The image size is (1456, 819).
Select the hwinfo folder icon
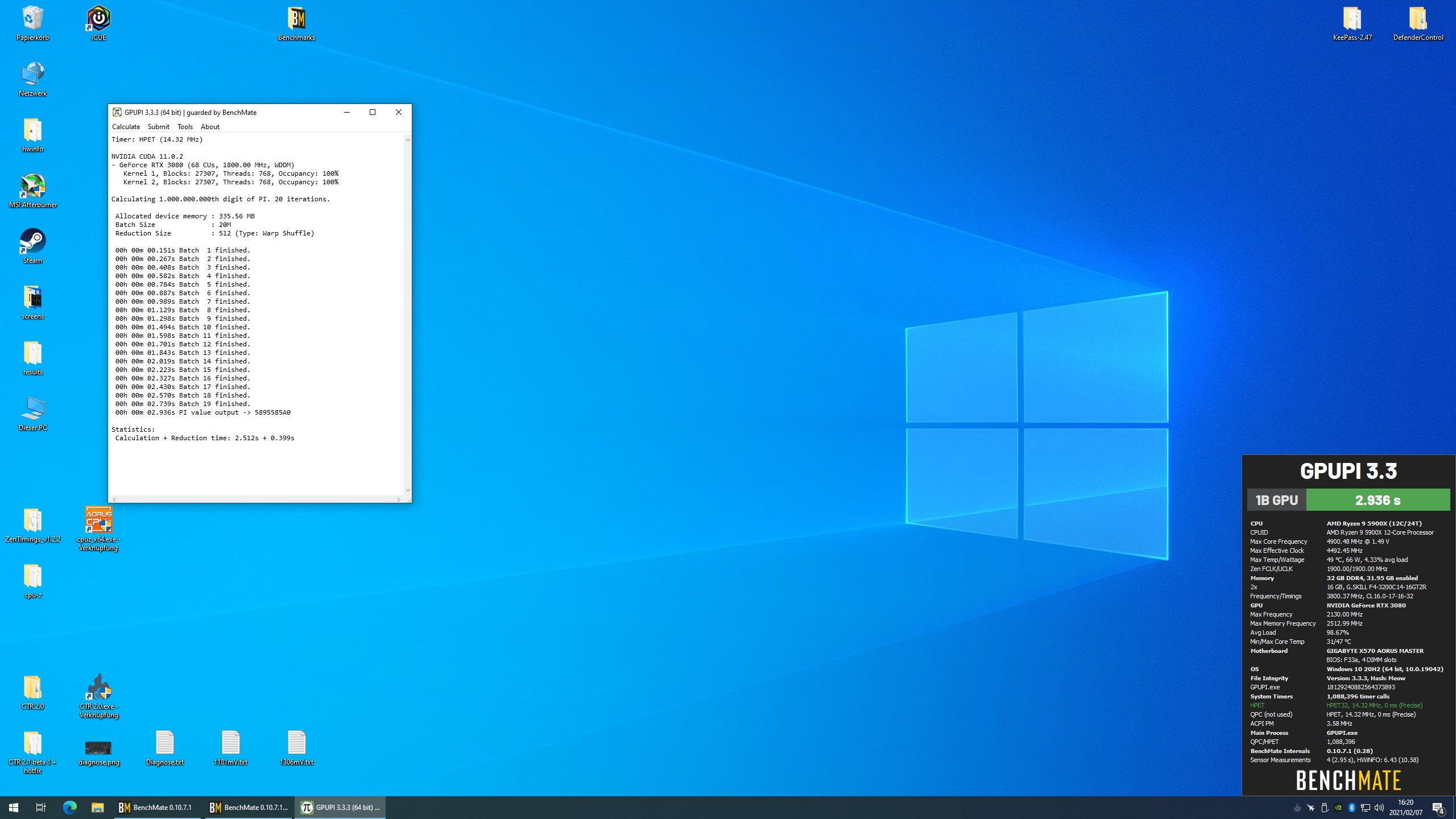32,134
